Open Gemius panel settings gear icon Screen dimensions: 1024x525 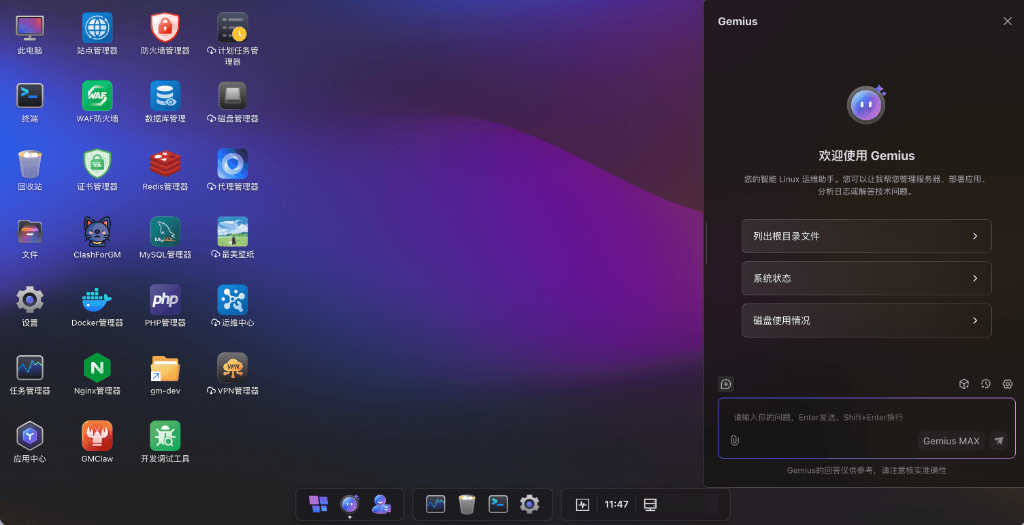[x=1008, y=384]
